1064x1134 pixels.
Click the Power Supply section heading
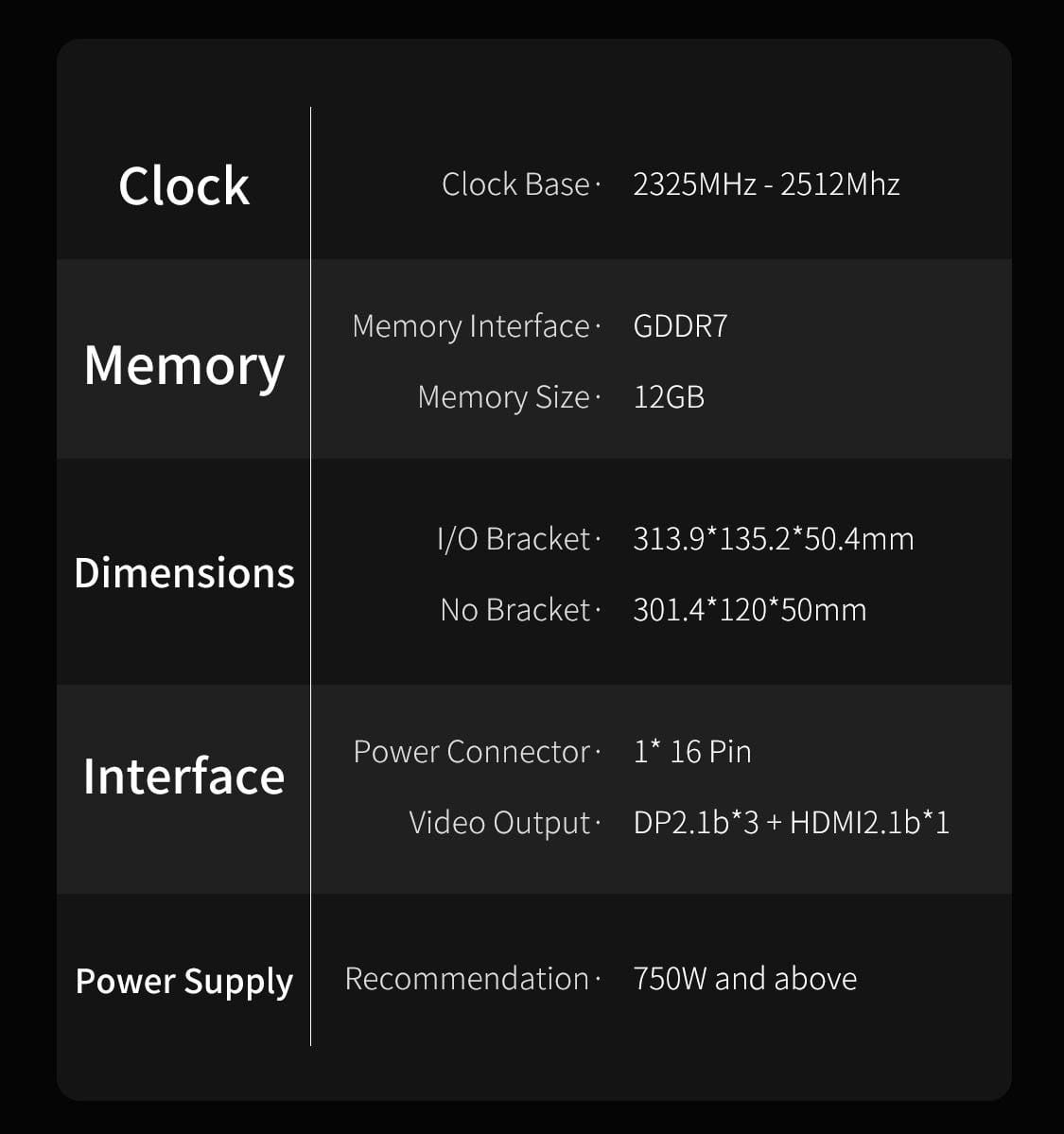183,981
